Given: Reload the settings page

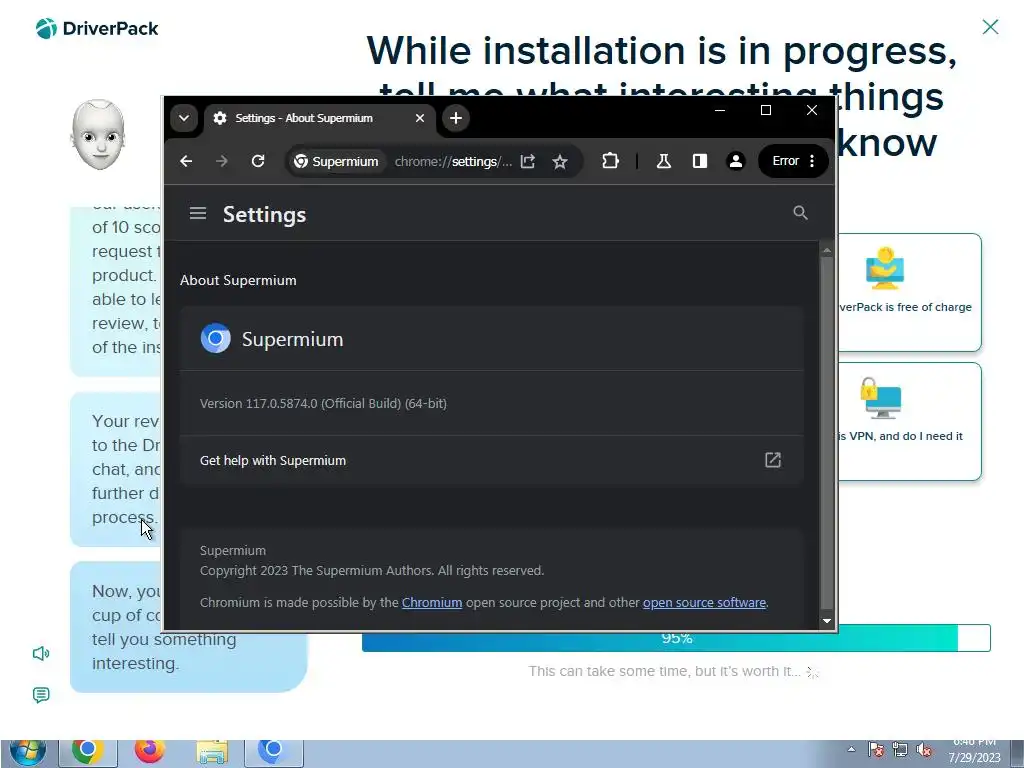Looking at the screenshot, I should point(258,161).
